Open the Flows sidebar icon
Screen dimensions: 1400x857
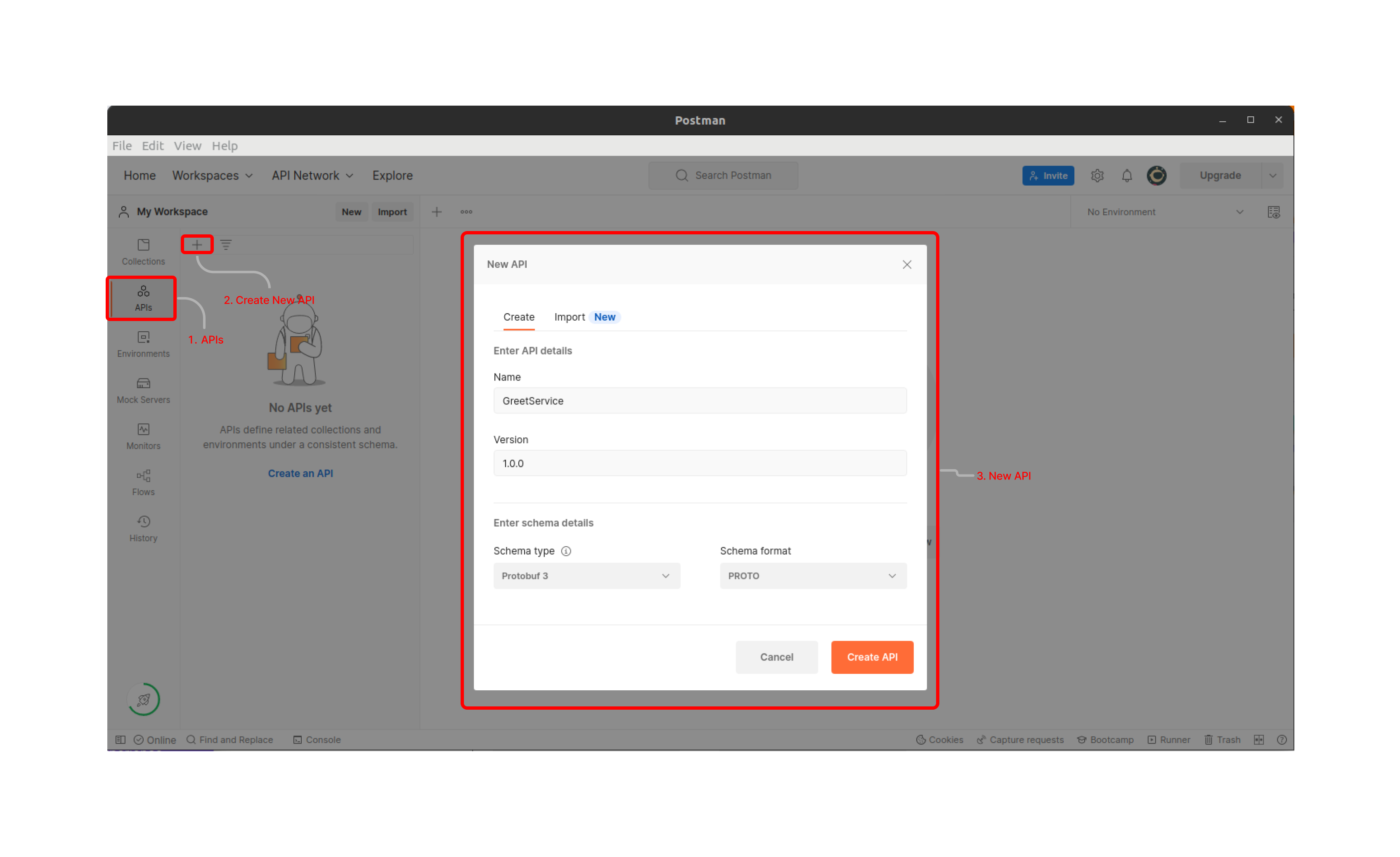(x=142, y=481)
